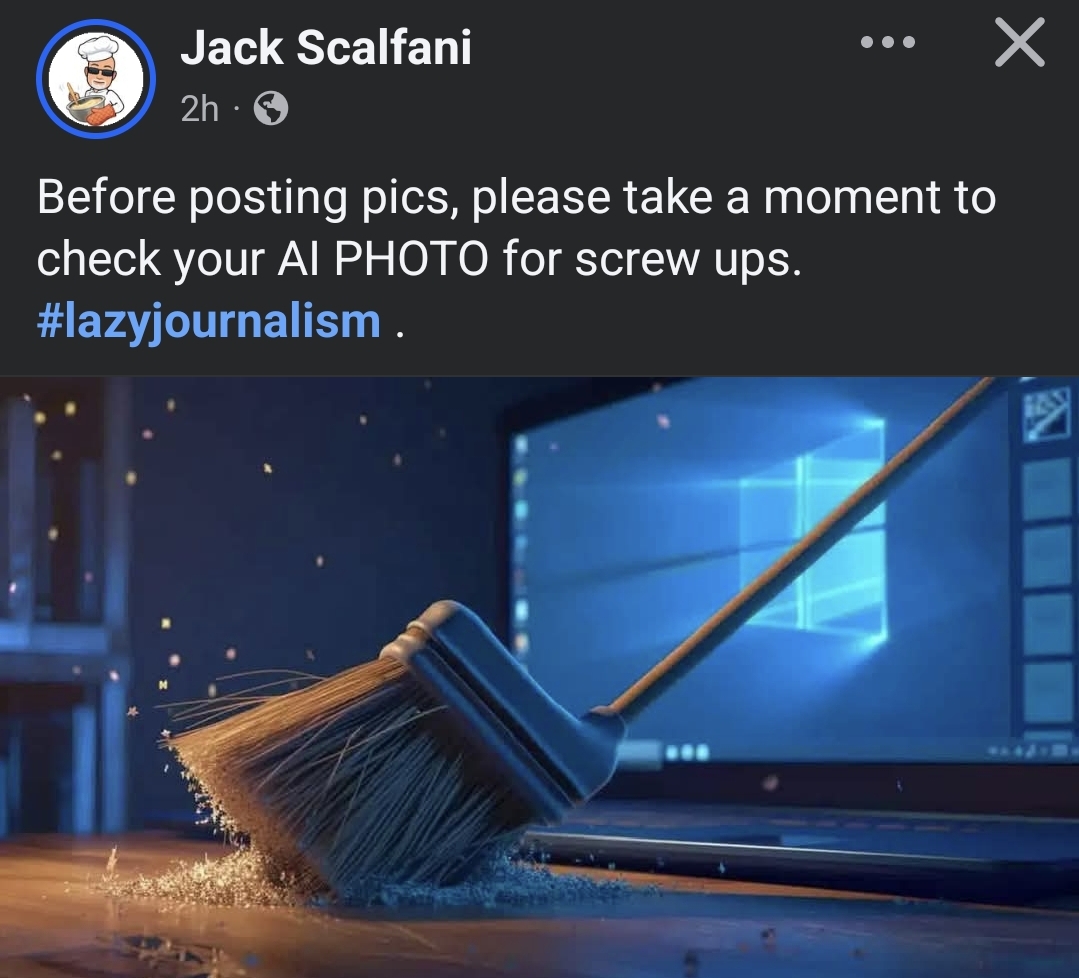Visit the Jack Scalfani profile name
Screen dimensions: 1079x978
[325, 47]
